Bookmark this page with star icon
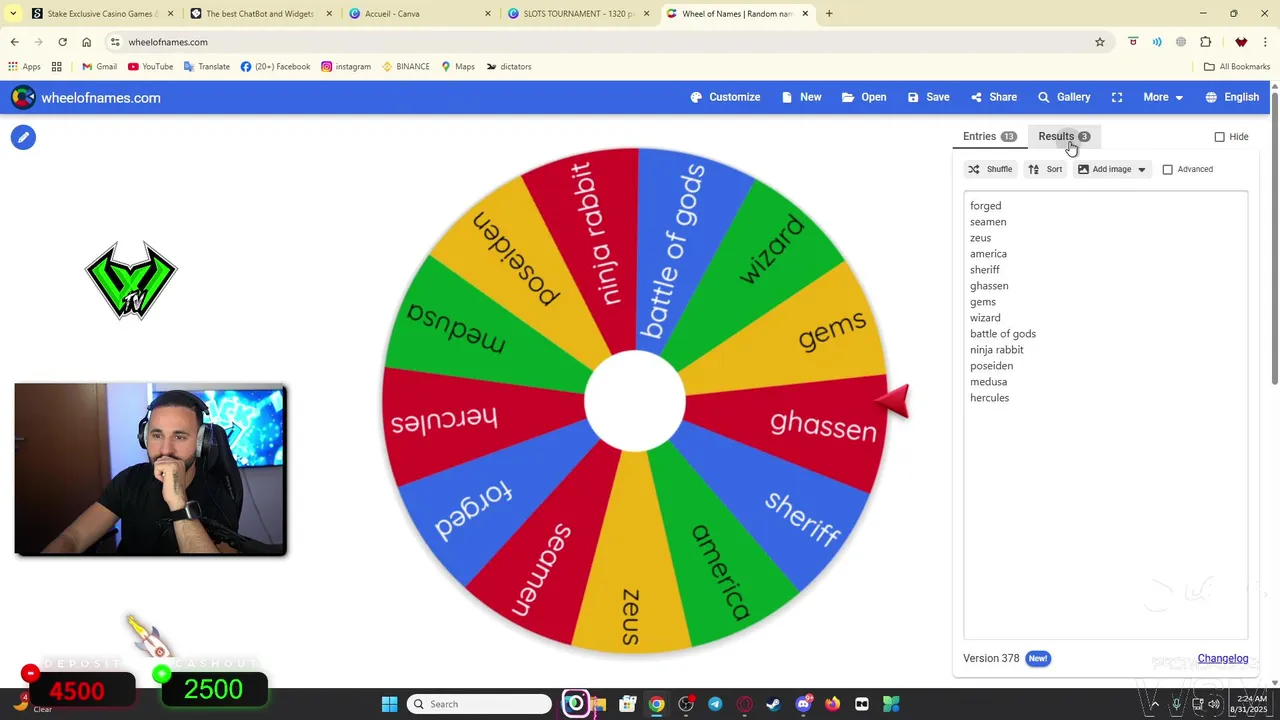 click(x=1100, y=42)
